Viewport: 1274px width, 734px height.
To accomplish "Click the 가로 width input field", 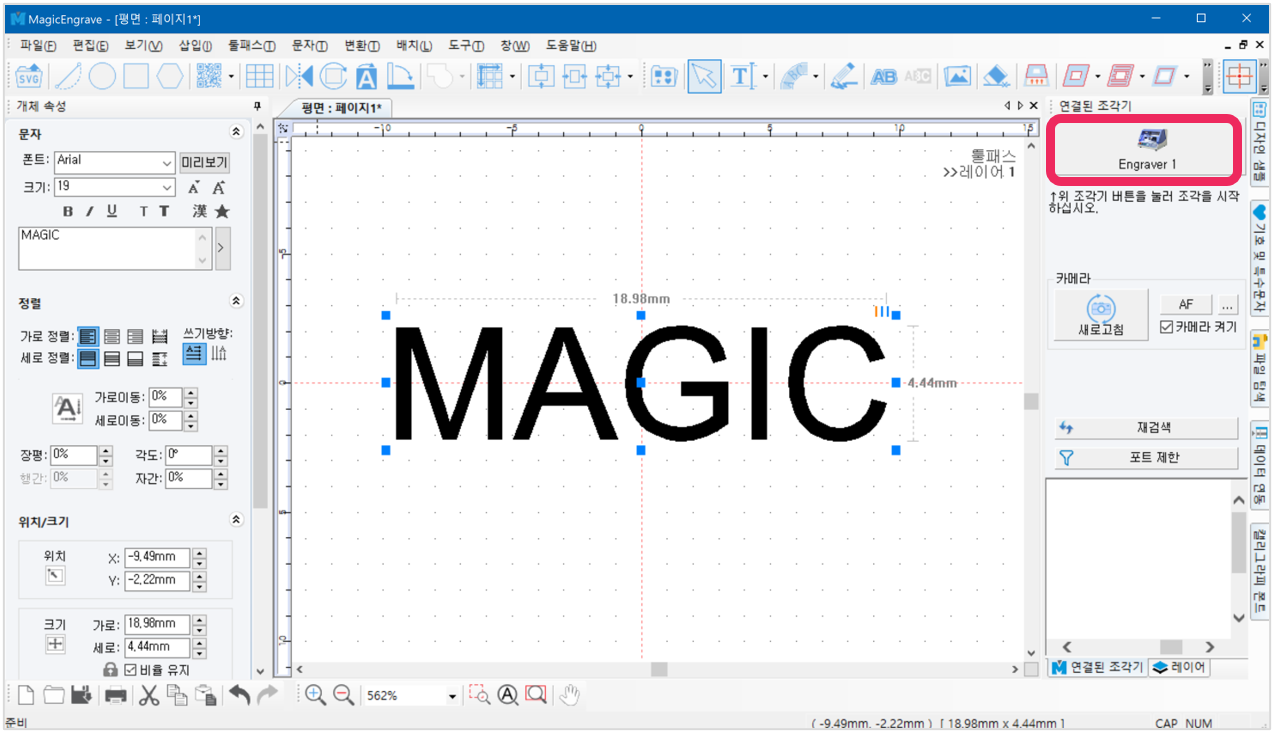I will coord(157,624).
